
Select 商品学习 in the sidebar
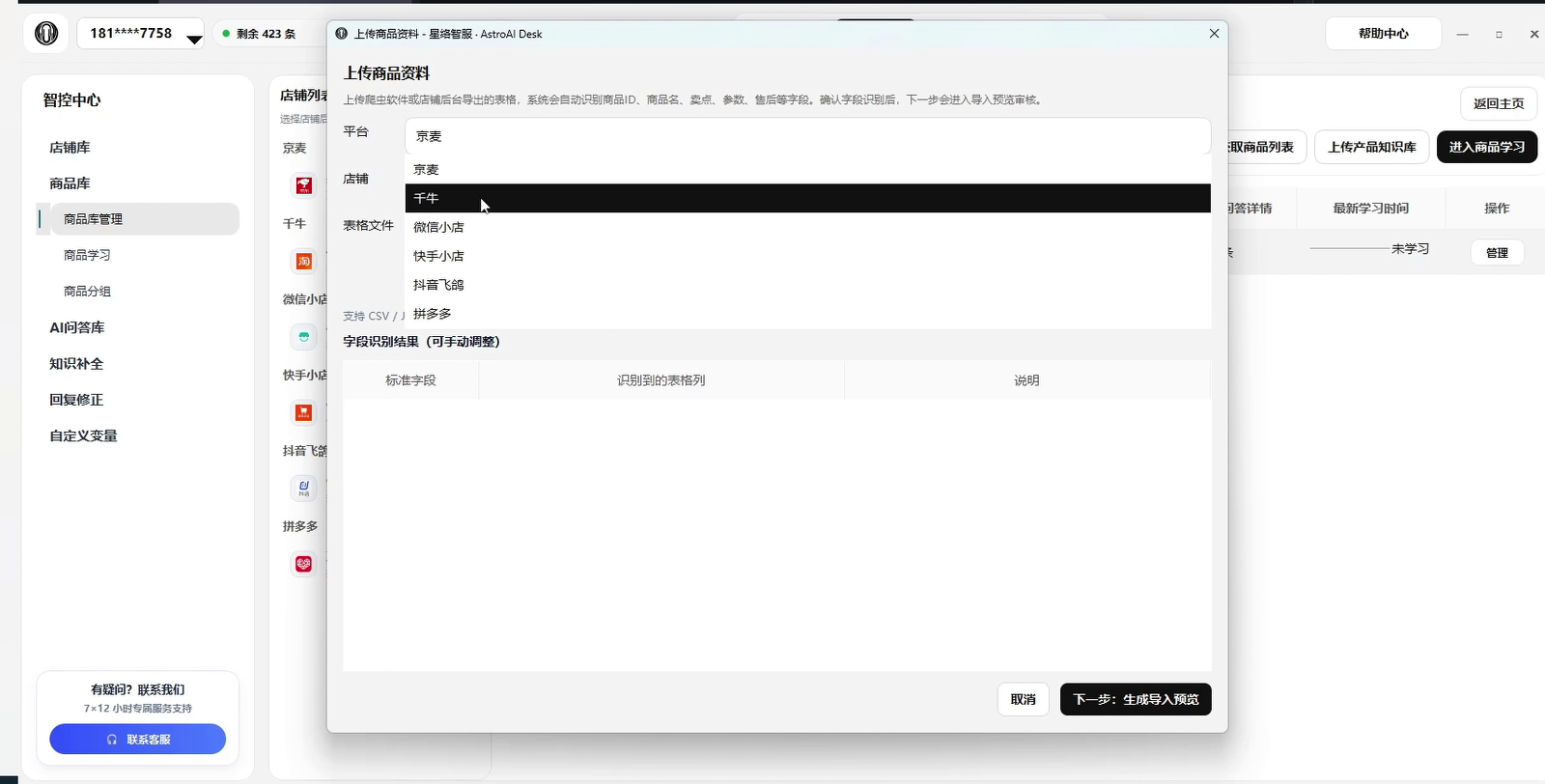[87, 255]
